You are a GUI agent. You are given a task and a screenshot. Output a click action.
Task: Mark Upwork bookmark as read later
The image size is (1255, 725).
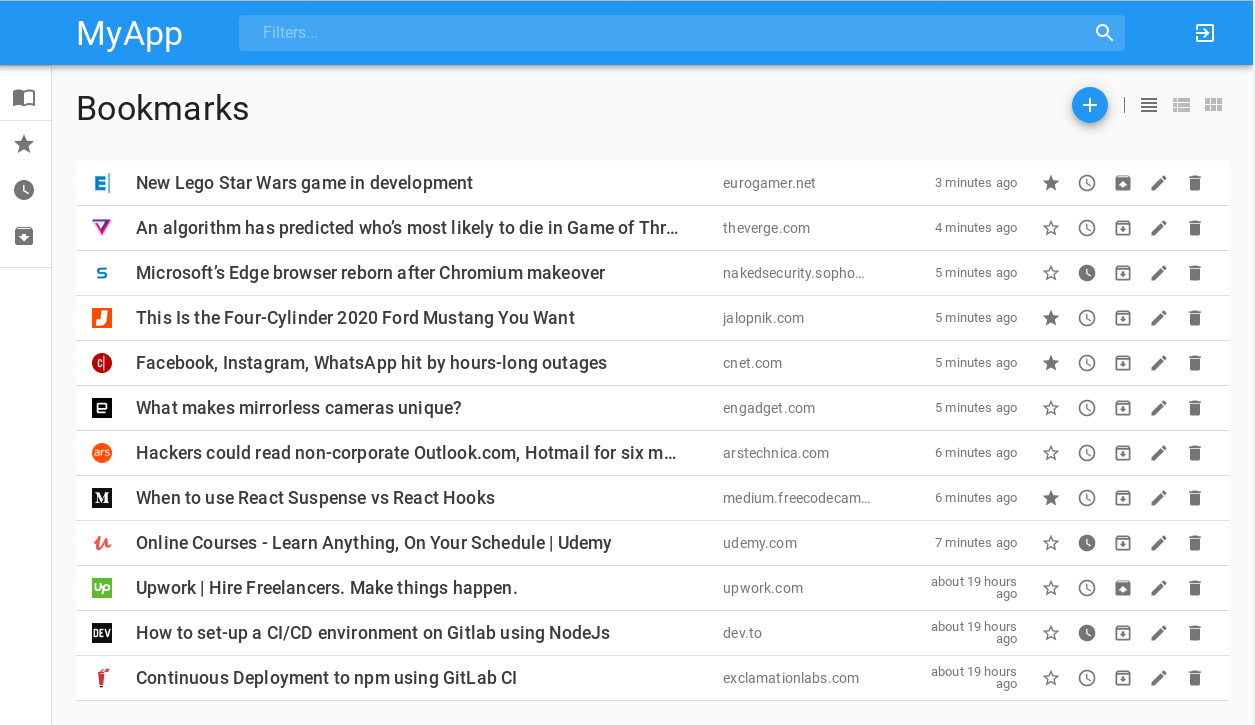pos(1087,588)
